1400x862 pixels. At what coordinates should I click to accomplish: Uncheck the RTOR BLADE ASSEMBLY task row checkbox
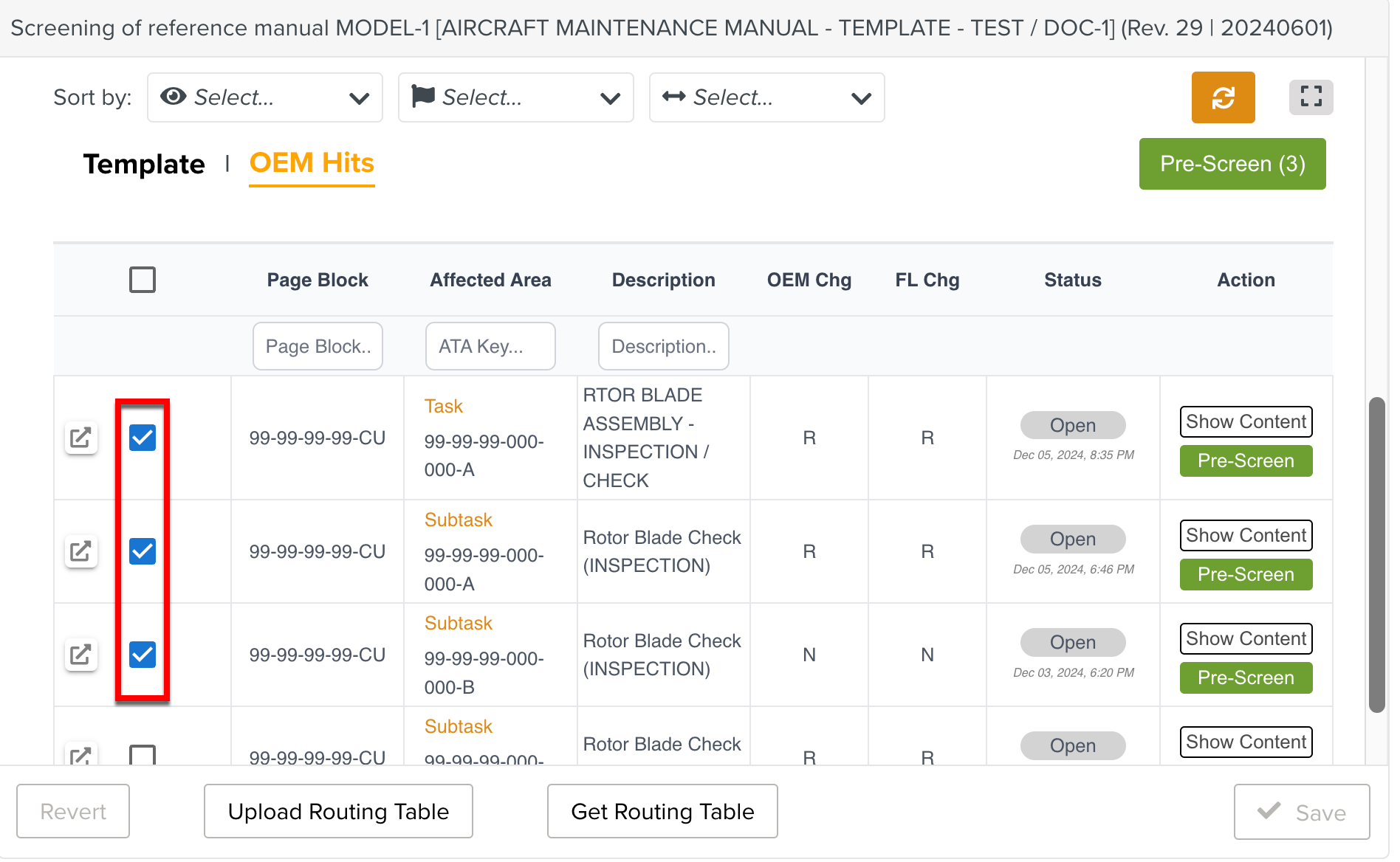(143, 438)
